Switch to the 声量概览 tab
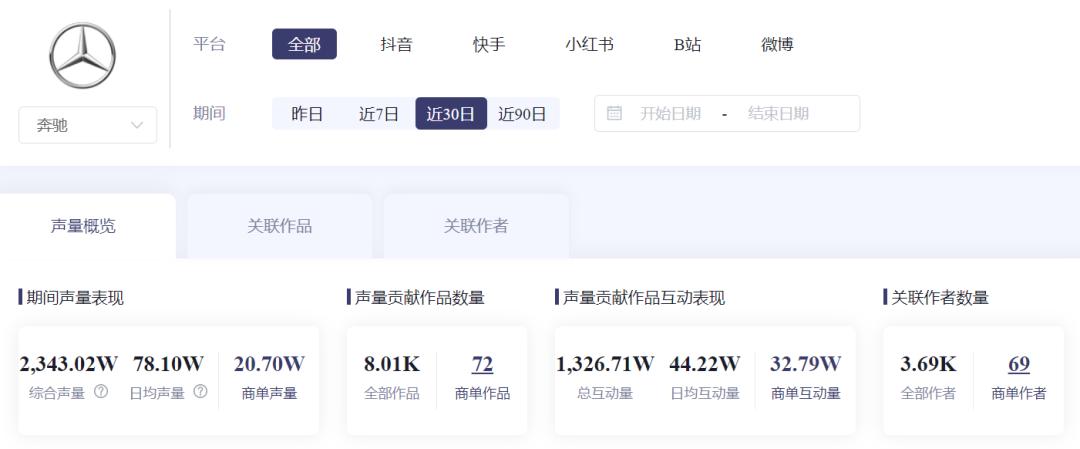 pos(83,226)
